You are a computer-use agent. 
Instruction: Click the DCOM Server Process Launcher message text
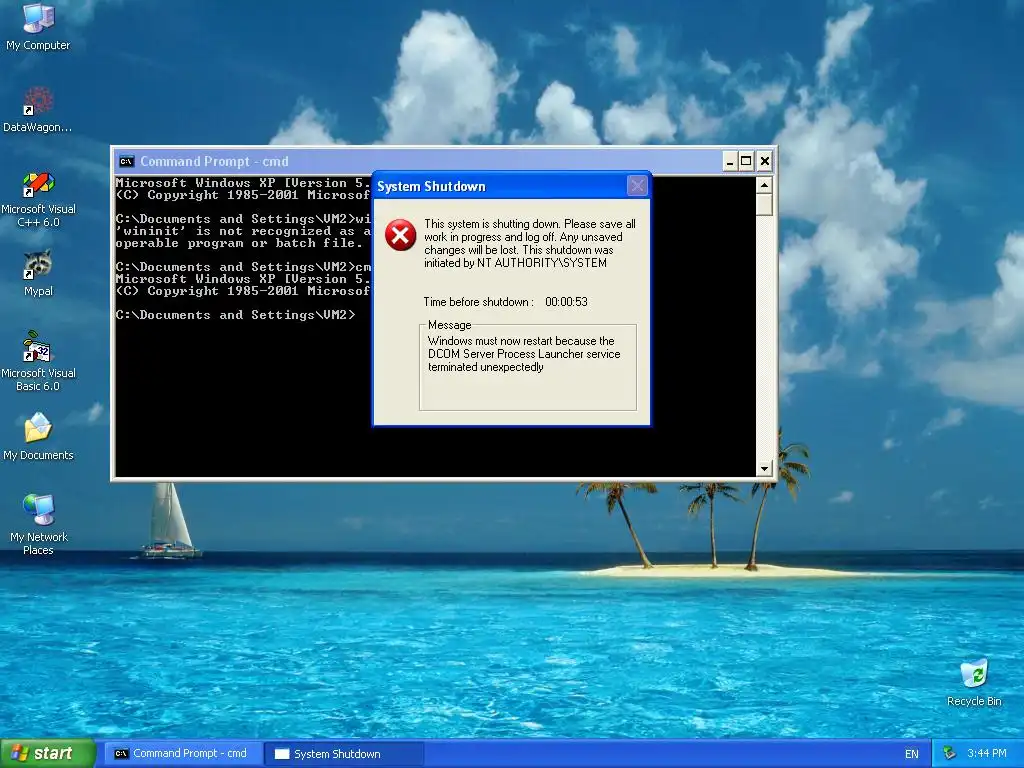524,354
